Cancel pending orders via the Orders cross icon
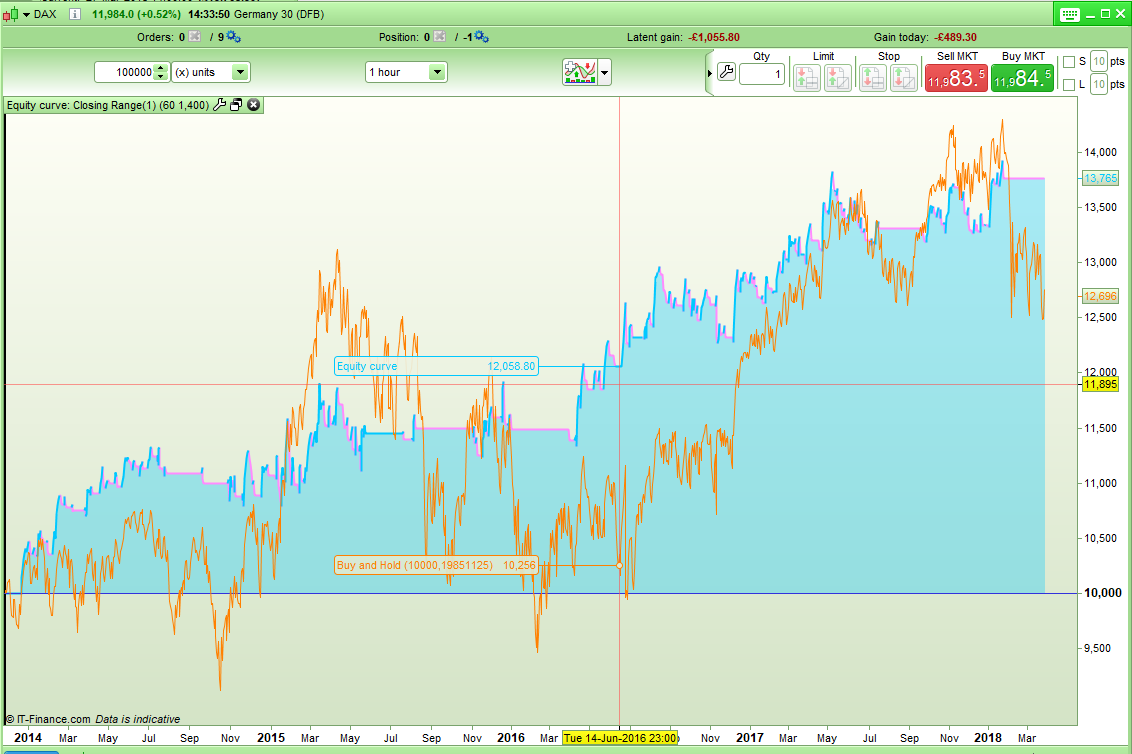The height and width of the screenshot is (754, 1132). click(x=195, y=37)
